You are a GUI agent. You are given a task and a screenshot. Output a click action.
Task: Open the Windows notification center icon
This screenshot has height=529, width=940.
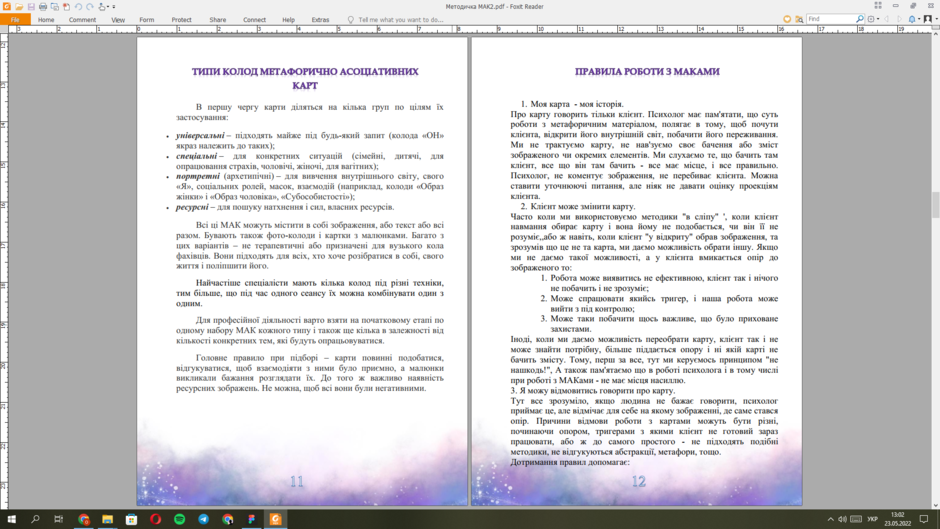924,519
